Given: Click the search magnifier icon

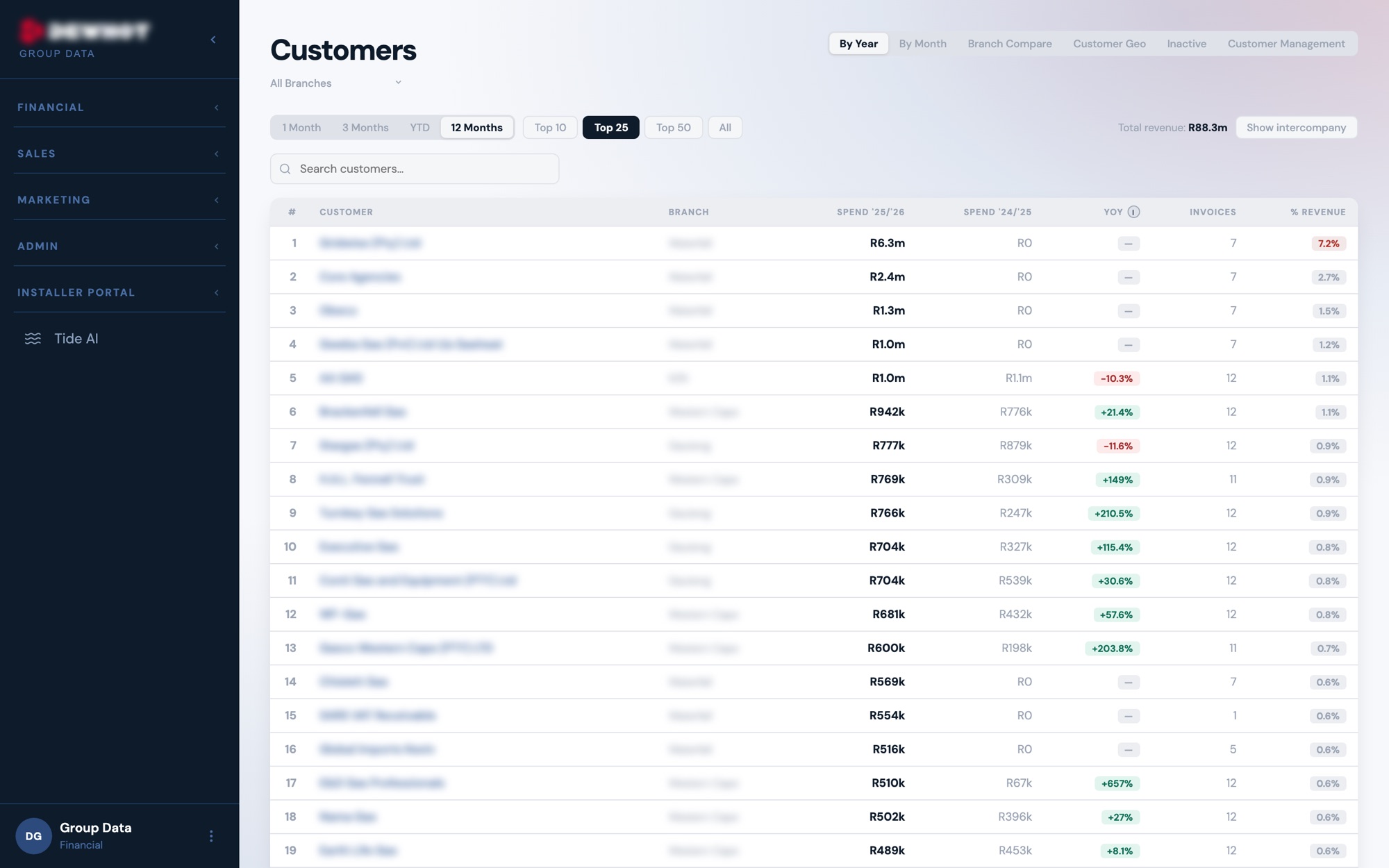Looking at the screenshot, I should (x=285, y=169).
